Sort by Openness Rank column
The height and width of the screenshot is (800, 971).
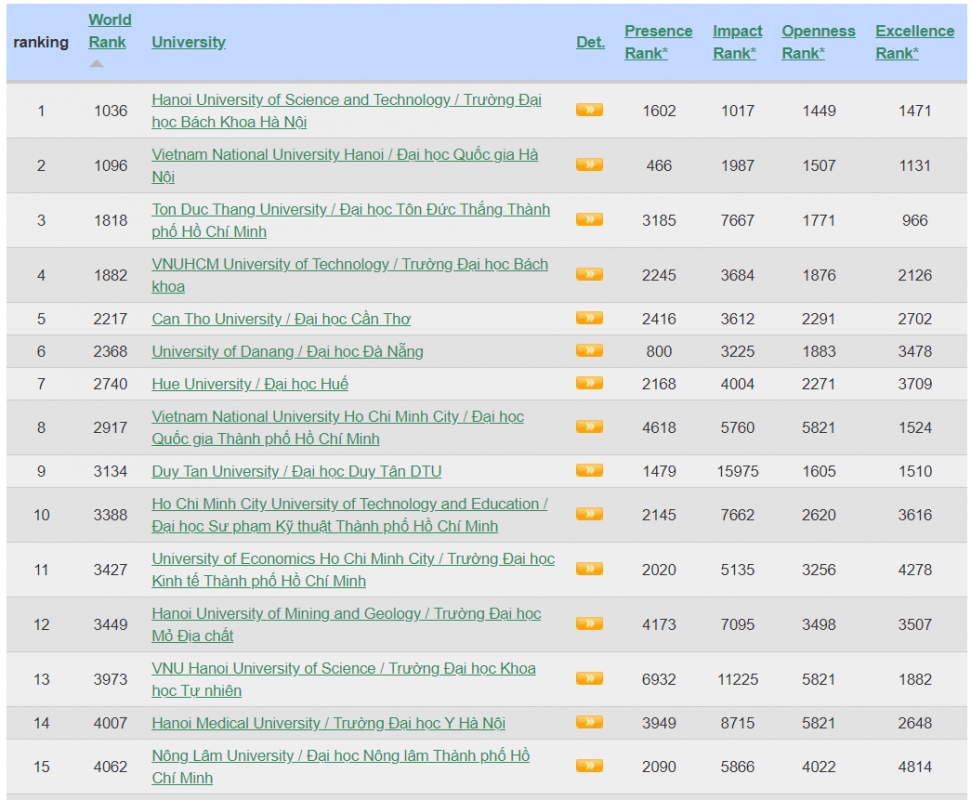click(818, 42)
